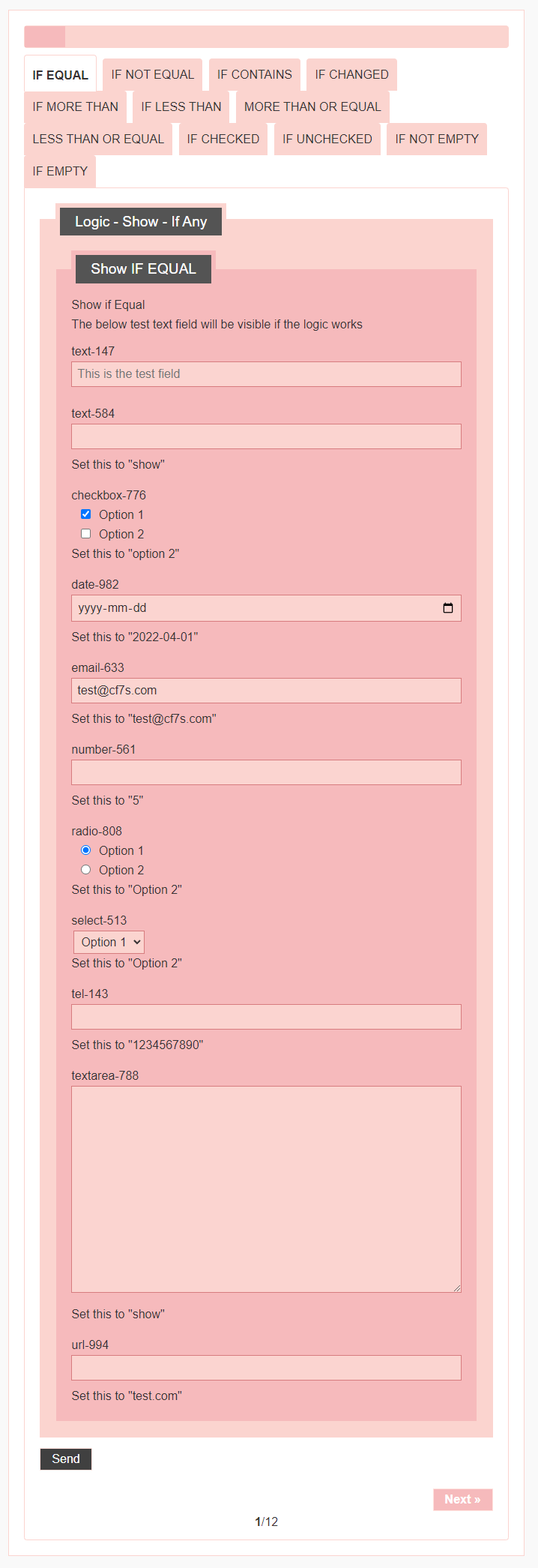Screen dimensions: 538x1568
Task: Open the IF CHECKED tab
Action: [x=223, y=139]
